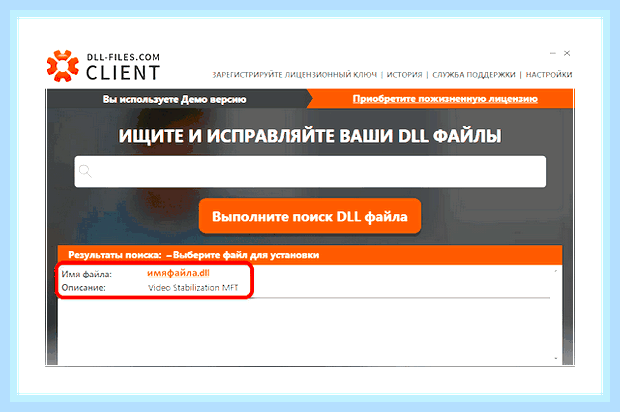Click the magnifier icon in search box
Viewport: 620px width, 412px height.
(85, 171)
